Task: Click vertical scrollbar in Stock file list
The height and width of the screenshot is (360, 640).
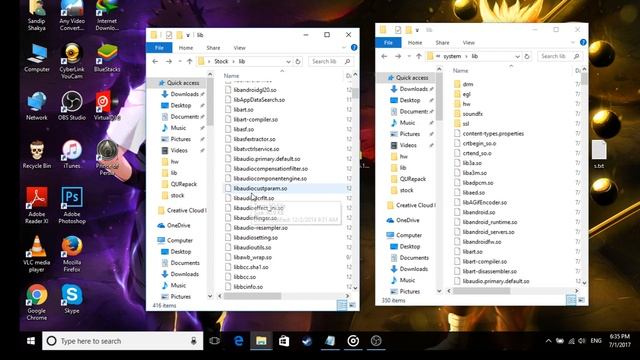Action: 355,93
